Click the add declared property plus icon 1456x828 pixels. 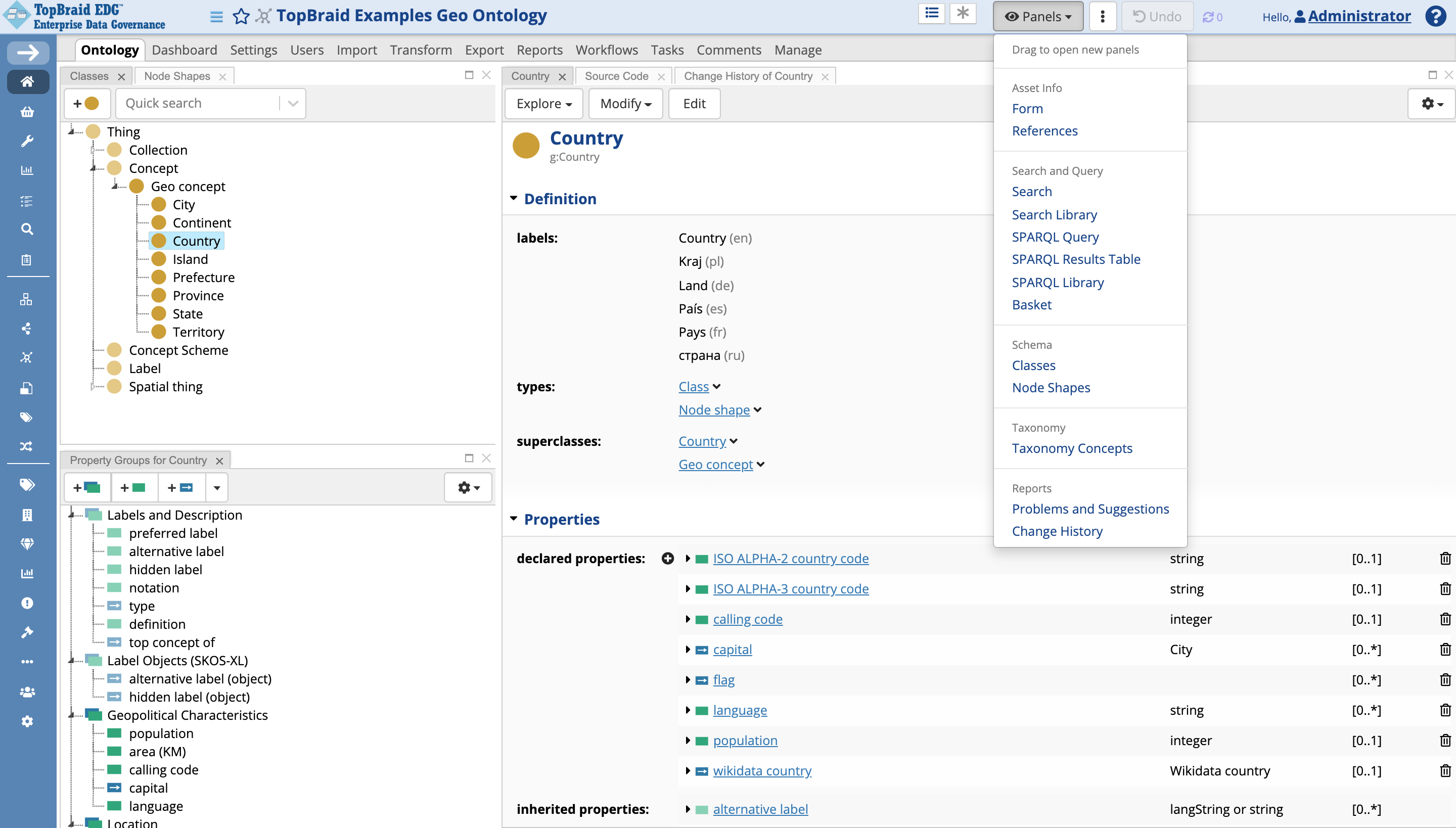click(667, 558)
